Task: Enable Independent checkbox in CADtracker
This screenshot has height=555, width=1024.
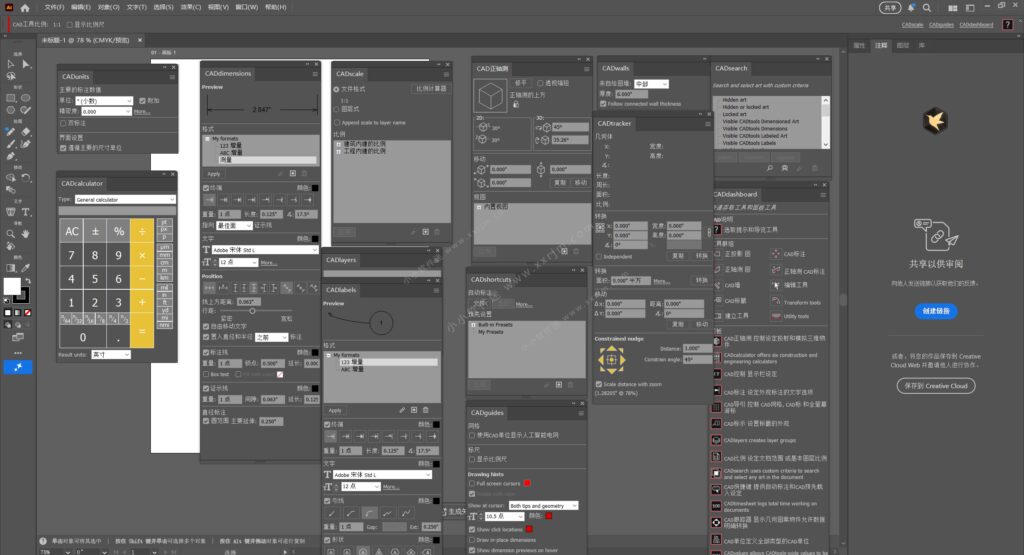Action: [598, 257]
